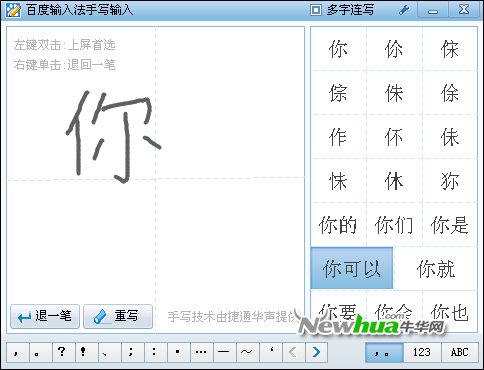Choose candidate character 侏
Image resolution: width=484 pixels, height=370 pixels.
tap(394, 93)
